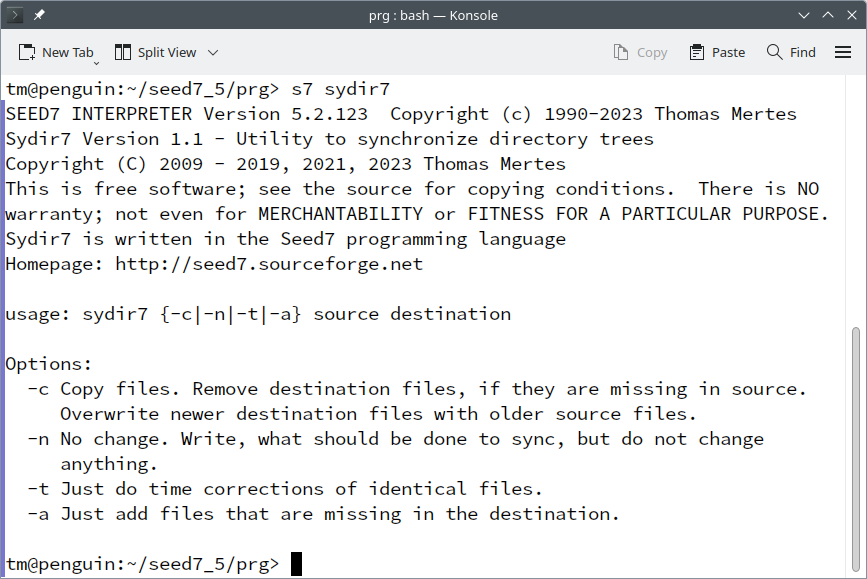Click the terminal scrollbar handle
The image size is (867, 579).
pyautogui.click(x=856, y=450)
